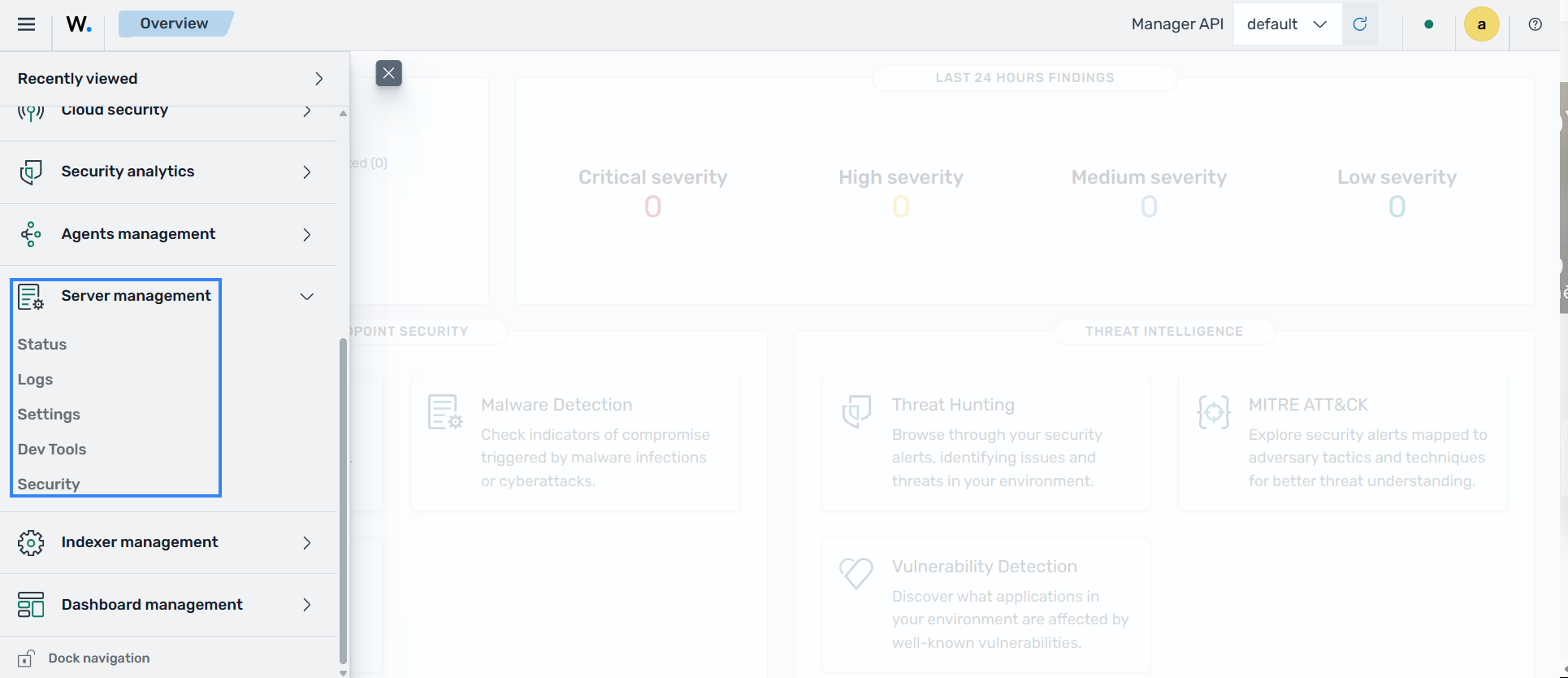The height and width of the screenshot is (678, 1568).
Task: Open the Manager API default dropdown
Action: [x=1287, y=24]
